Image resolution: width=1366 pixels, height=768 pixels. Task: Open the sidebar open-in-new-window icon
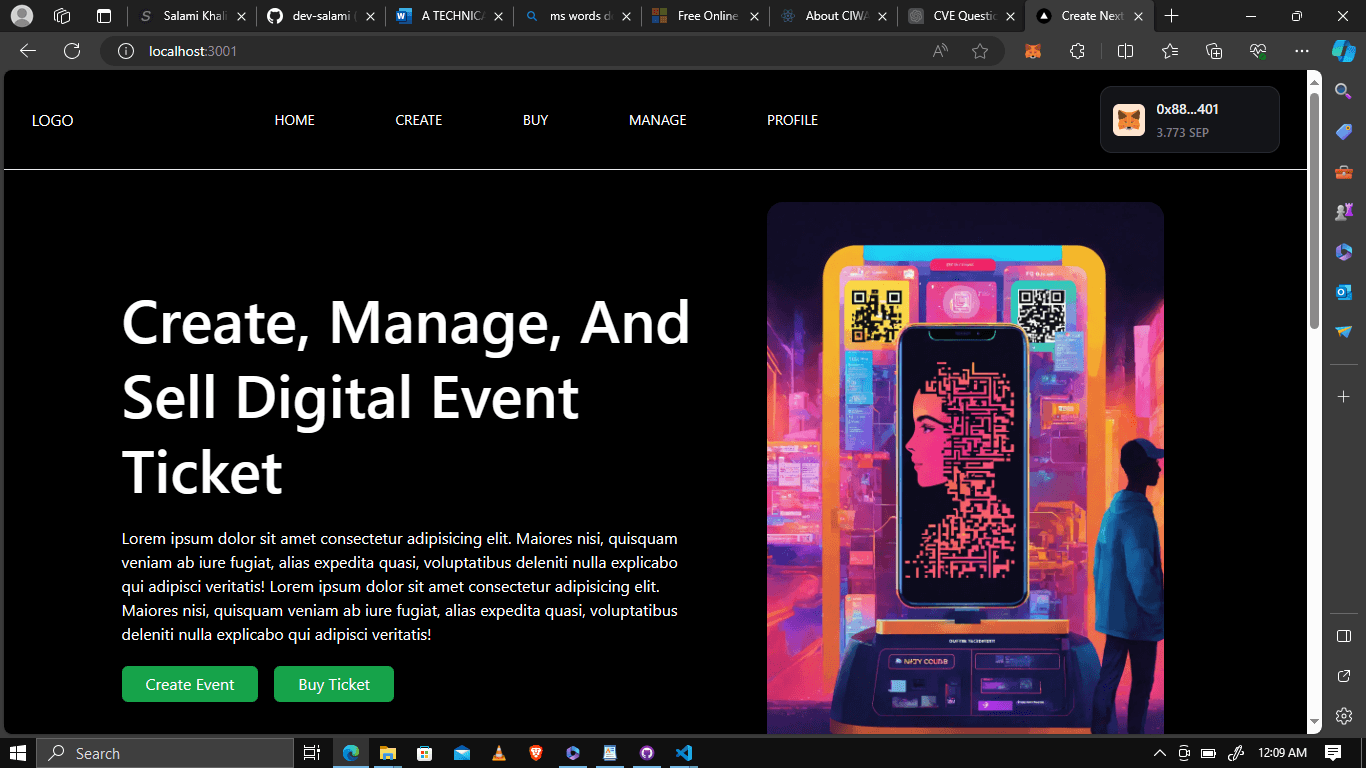coord(1344,676)
